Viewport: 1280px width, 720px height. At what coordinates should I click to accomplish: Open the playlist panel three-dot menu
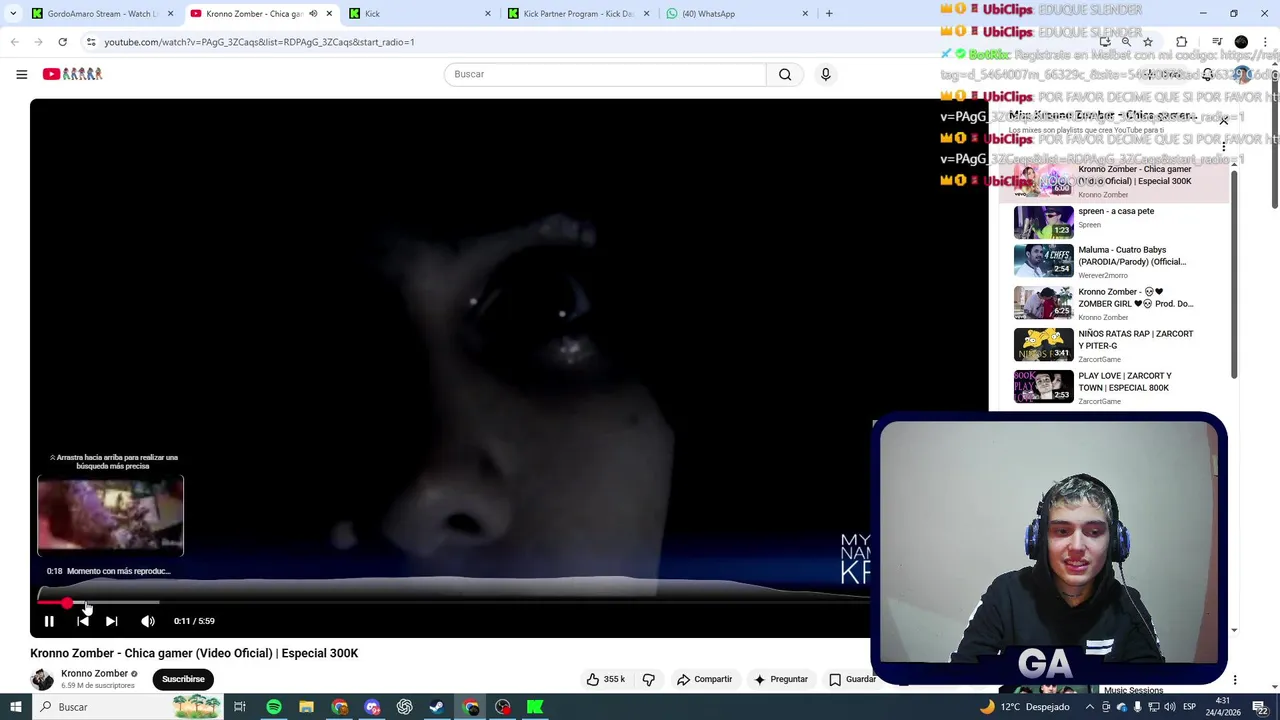1224,147
